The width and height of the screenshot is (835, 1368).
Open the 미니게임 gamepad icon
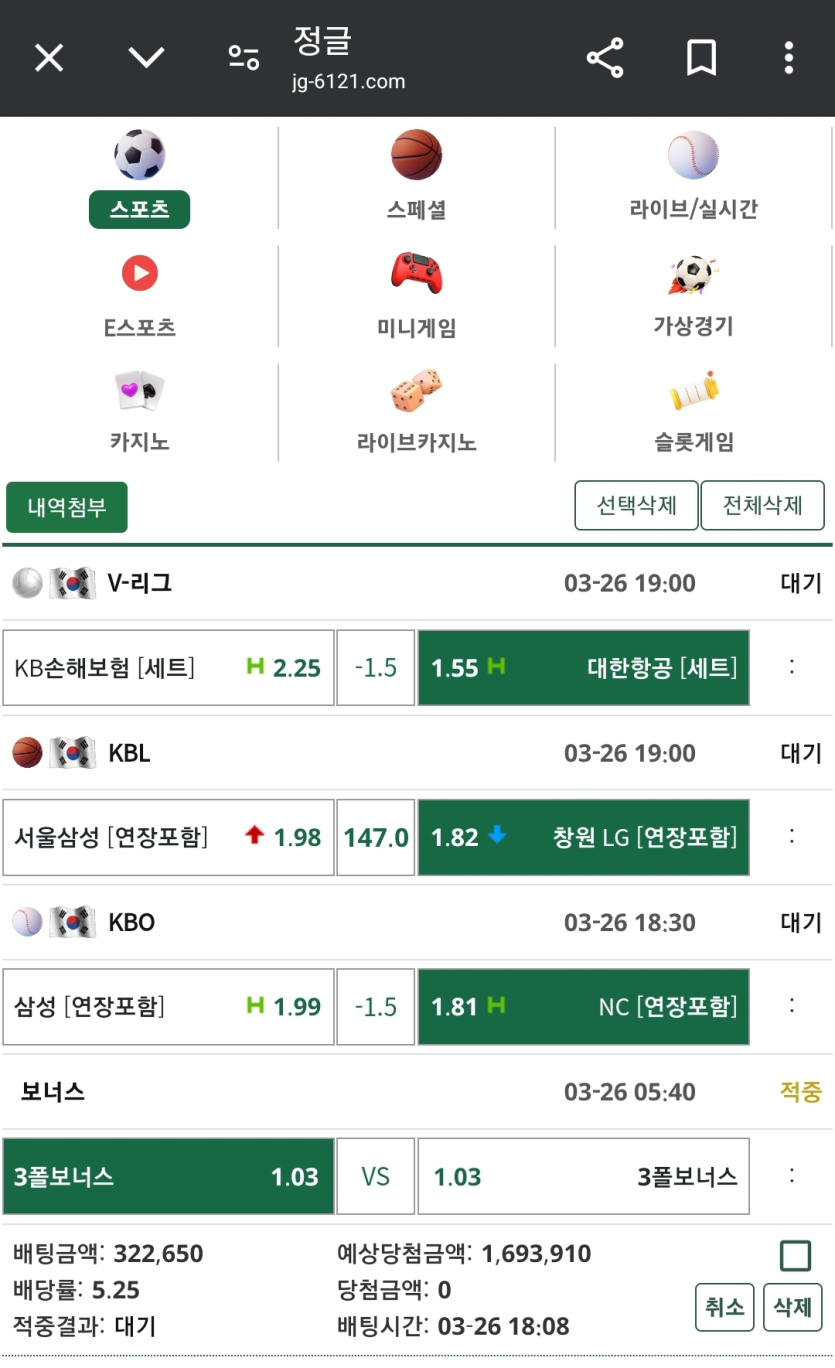click(x=416, y=272)
